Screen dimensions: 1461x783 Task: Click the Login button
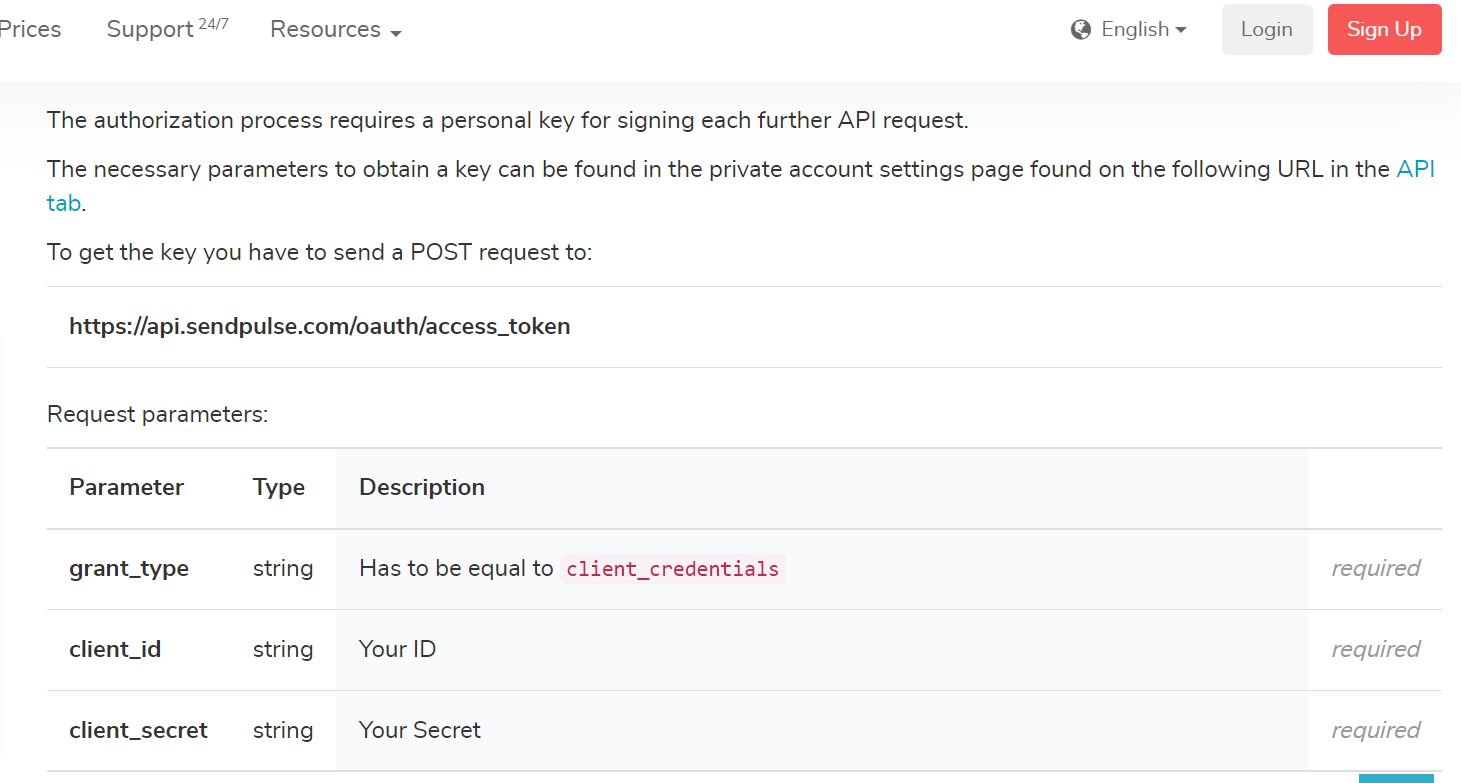(1267, 29)
